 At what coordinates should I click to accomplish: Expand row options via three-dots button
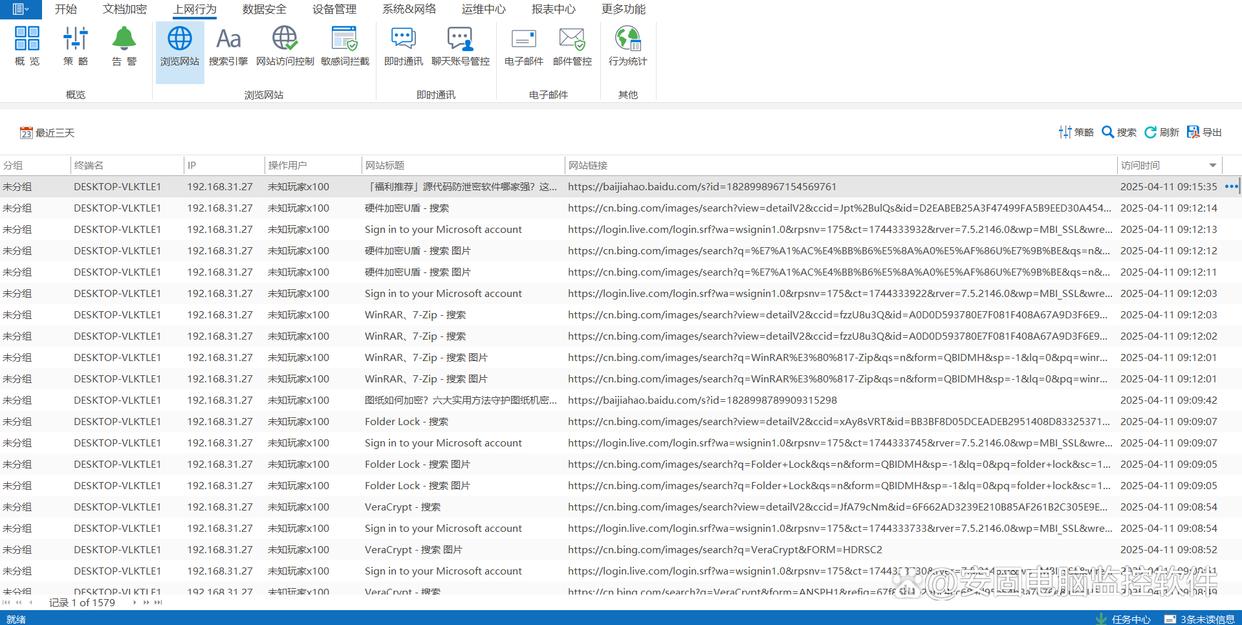1231,187
